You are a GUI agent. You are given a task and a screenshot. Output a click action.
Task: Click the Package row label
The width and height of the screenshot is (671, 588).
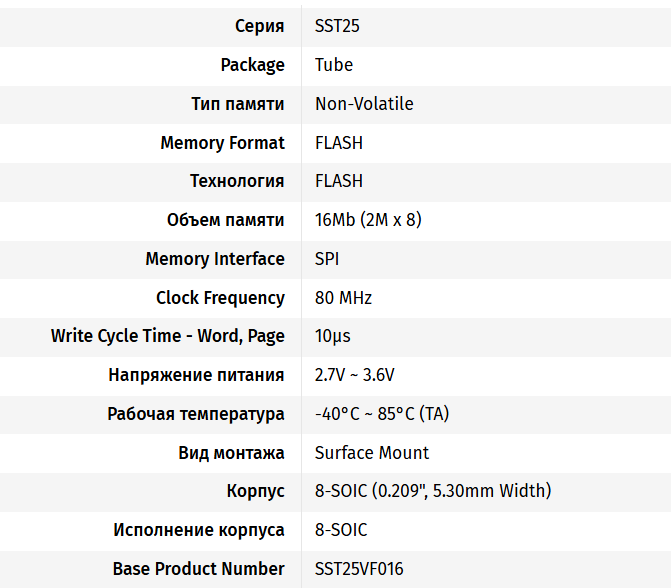pyautogui.click(x=252, y=65)
